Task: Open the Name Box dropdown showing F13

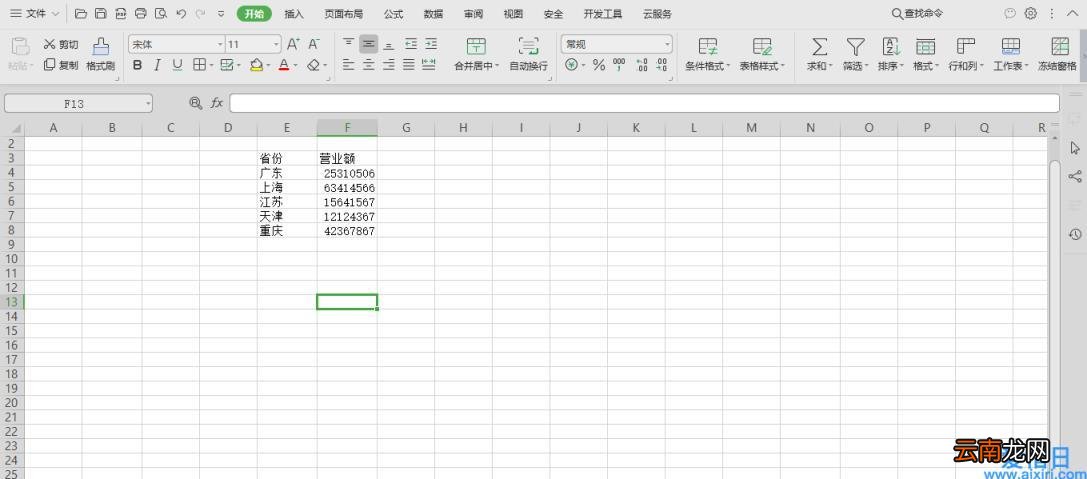Action: pos(148,103)
